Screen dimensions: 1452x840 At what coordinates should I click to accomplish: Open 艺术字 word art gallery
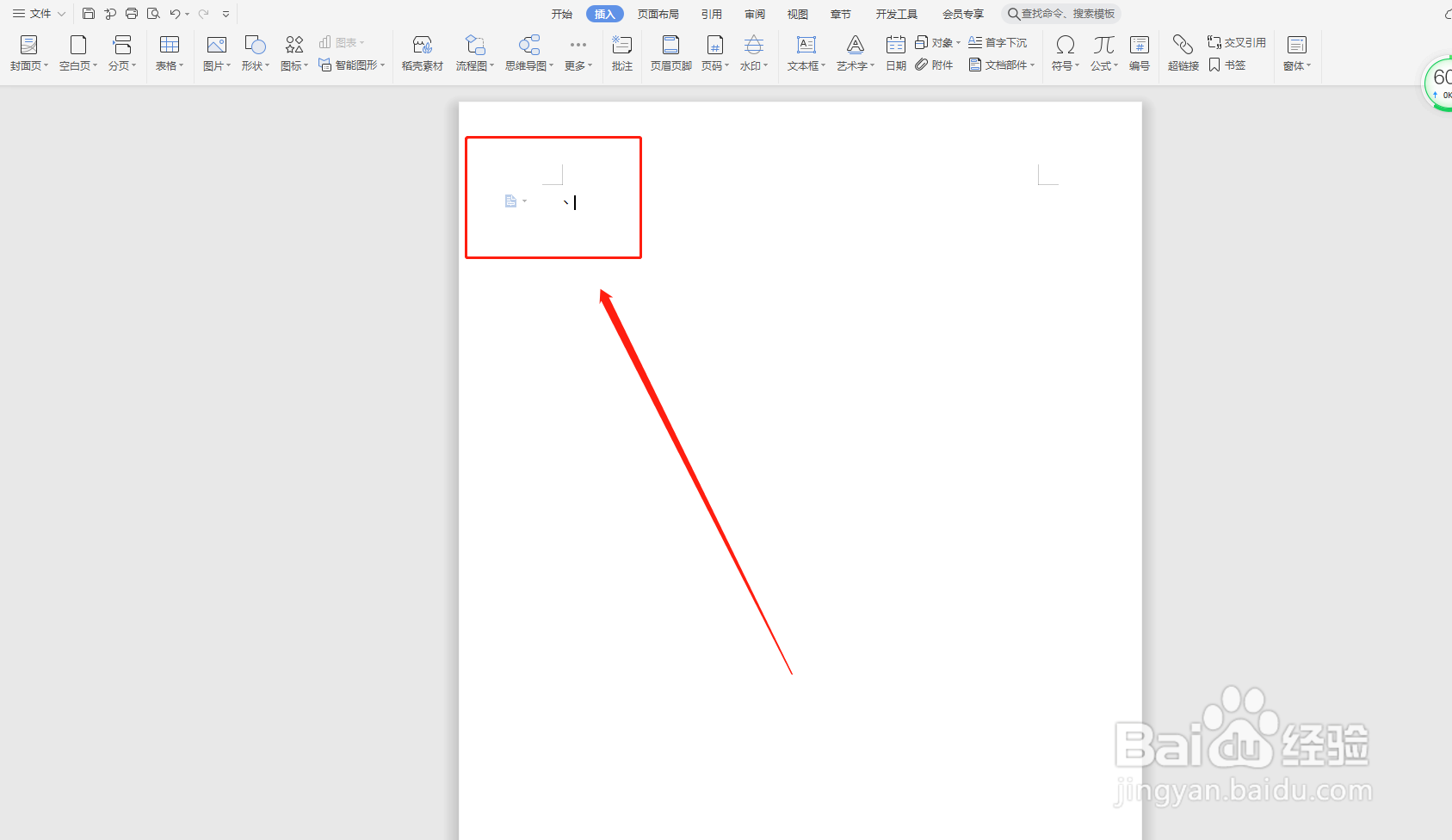click(856, 53)
